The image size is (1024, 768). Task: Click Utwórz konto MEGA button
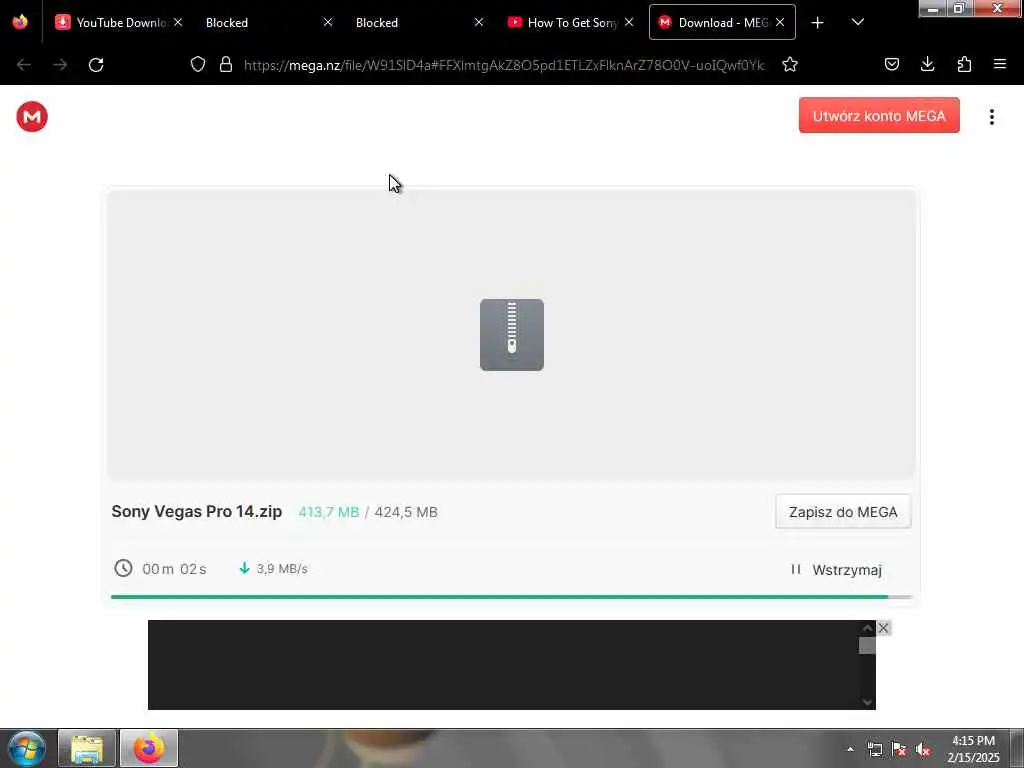point(879,116)
